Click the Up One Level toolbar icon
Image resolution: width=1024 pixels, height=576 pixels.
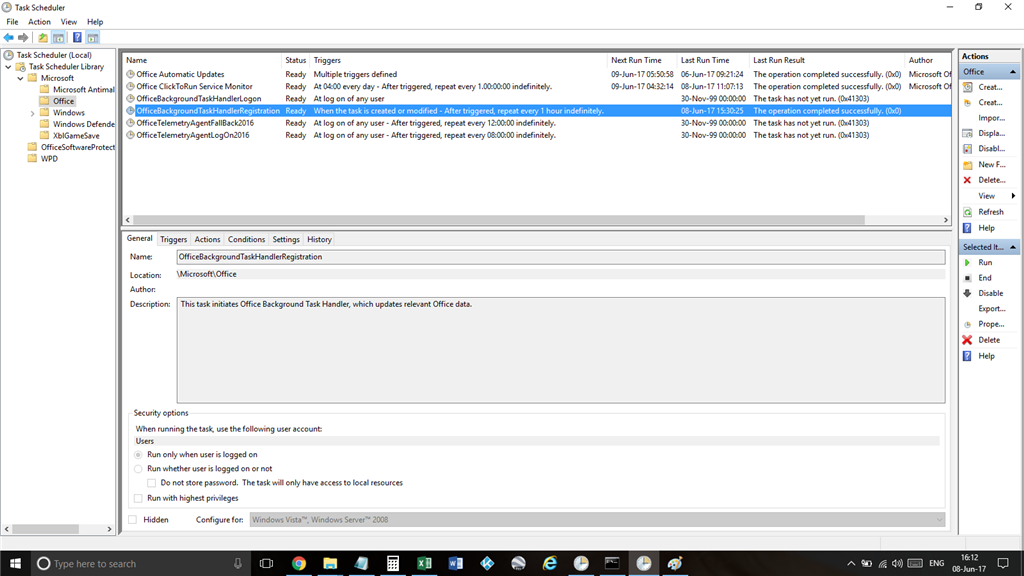(x=43, y=38)
